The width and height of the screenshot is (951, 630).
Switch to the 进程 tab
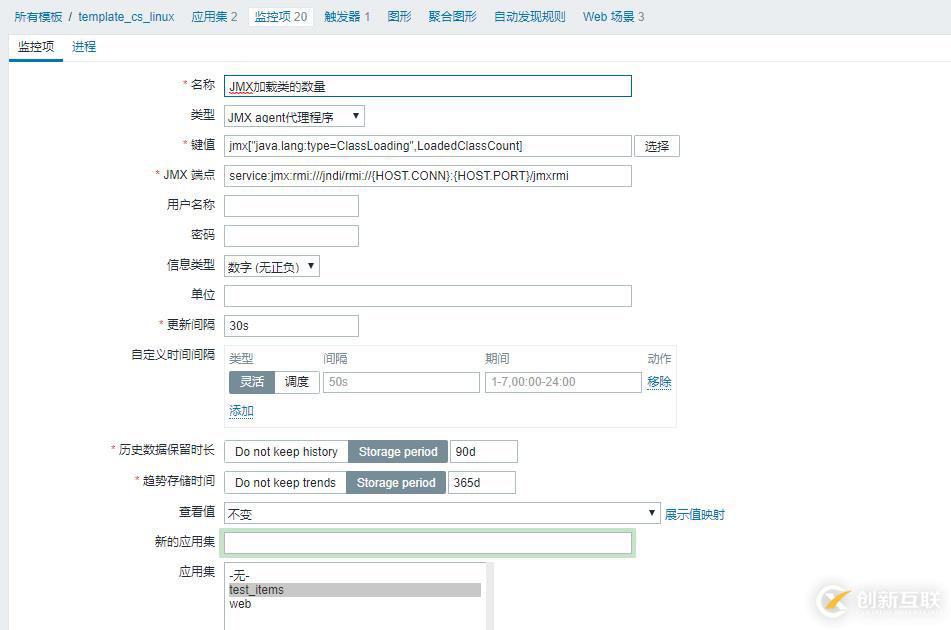(x=83, y=46)
